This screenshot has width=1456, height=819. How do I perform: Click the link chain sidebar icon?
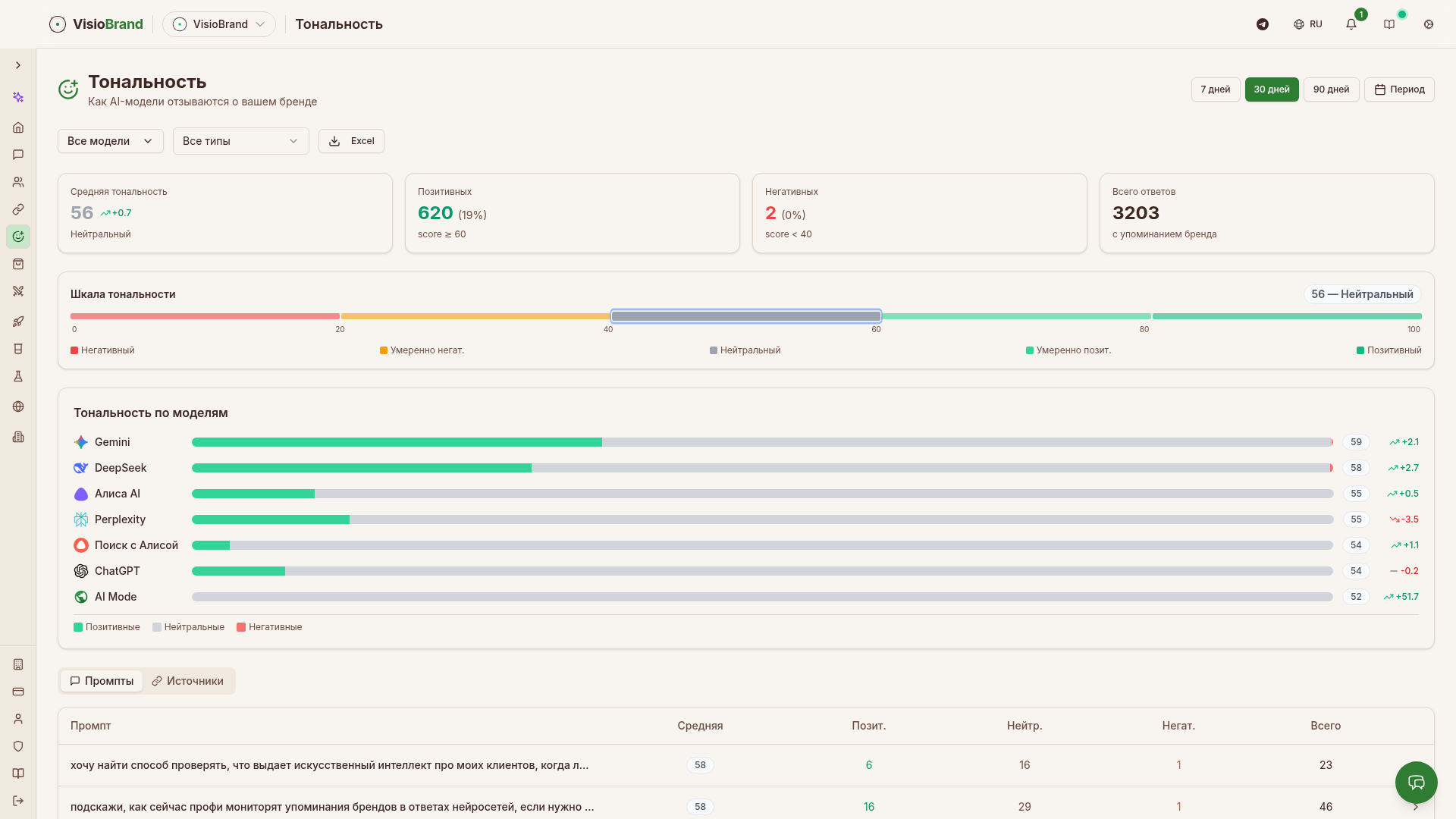pos(18,209)
